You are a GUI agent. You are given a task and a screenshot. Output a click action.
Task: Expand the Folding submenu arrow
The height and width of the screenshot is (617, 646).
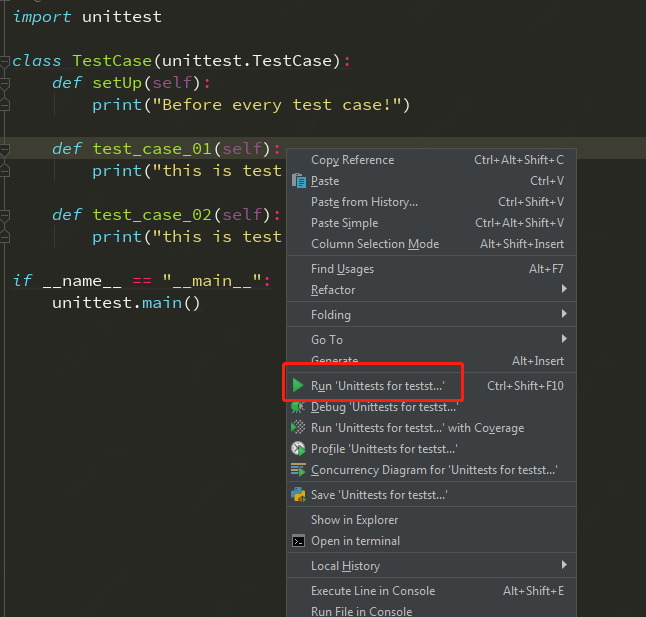click(x=564, y=314)
